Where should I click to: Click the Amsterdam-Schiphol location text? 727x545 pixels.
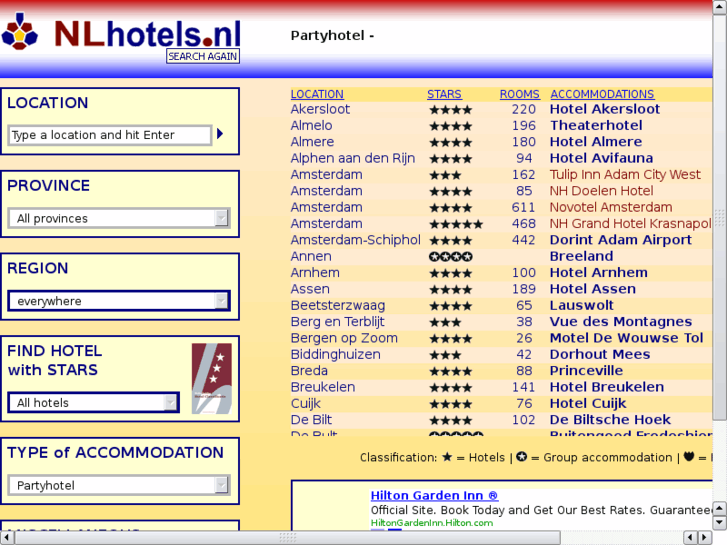(356, 240)
